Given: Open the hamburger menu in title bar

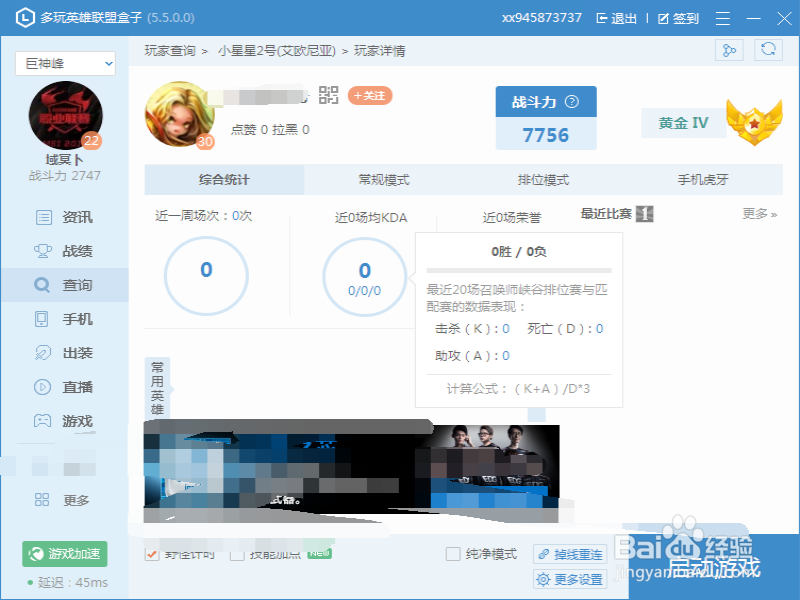Looking at the screenshot, I should (x=722, y=18).
